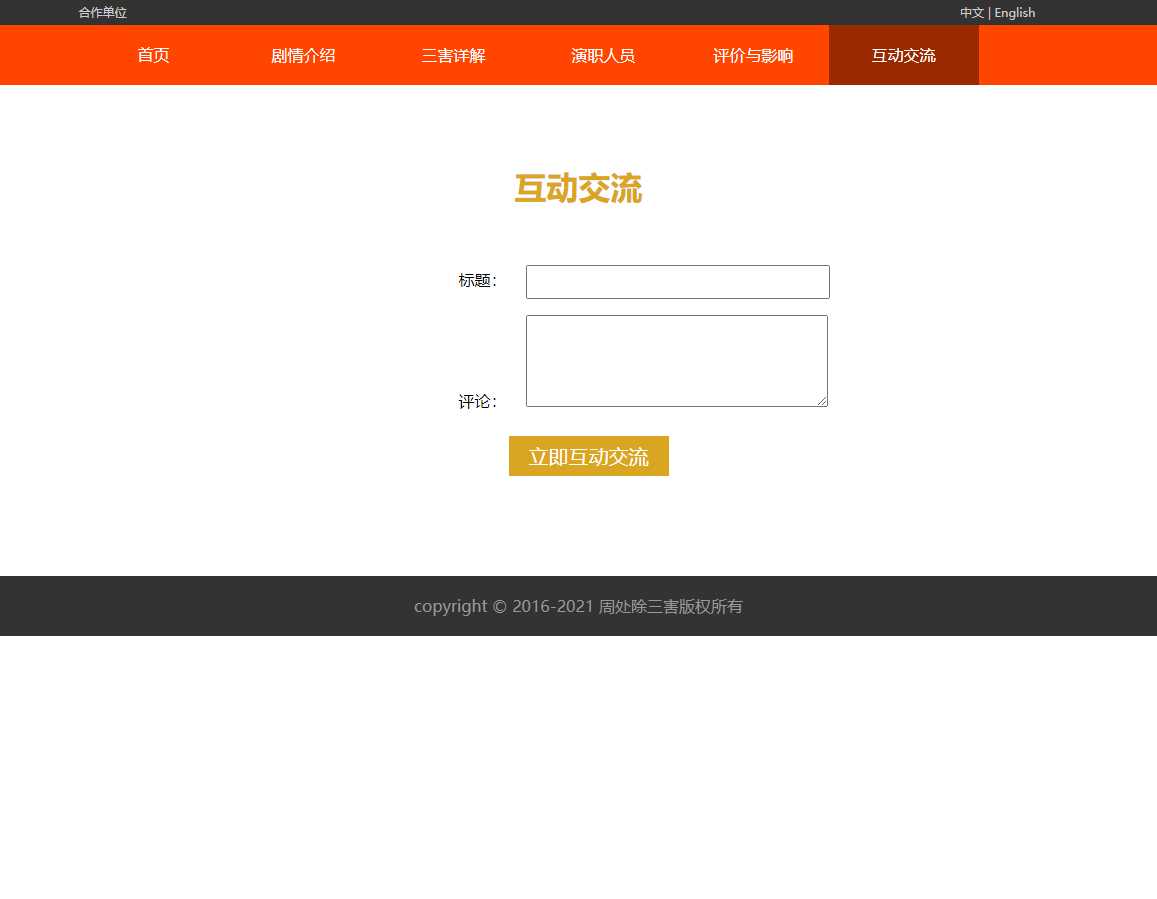The image size is (1157, 899).
Task: Click the 评论 field label
Action: (478, 402)
